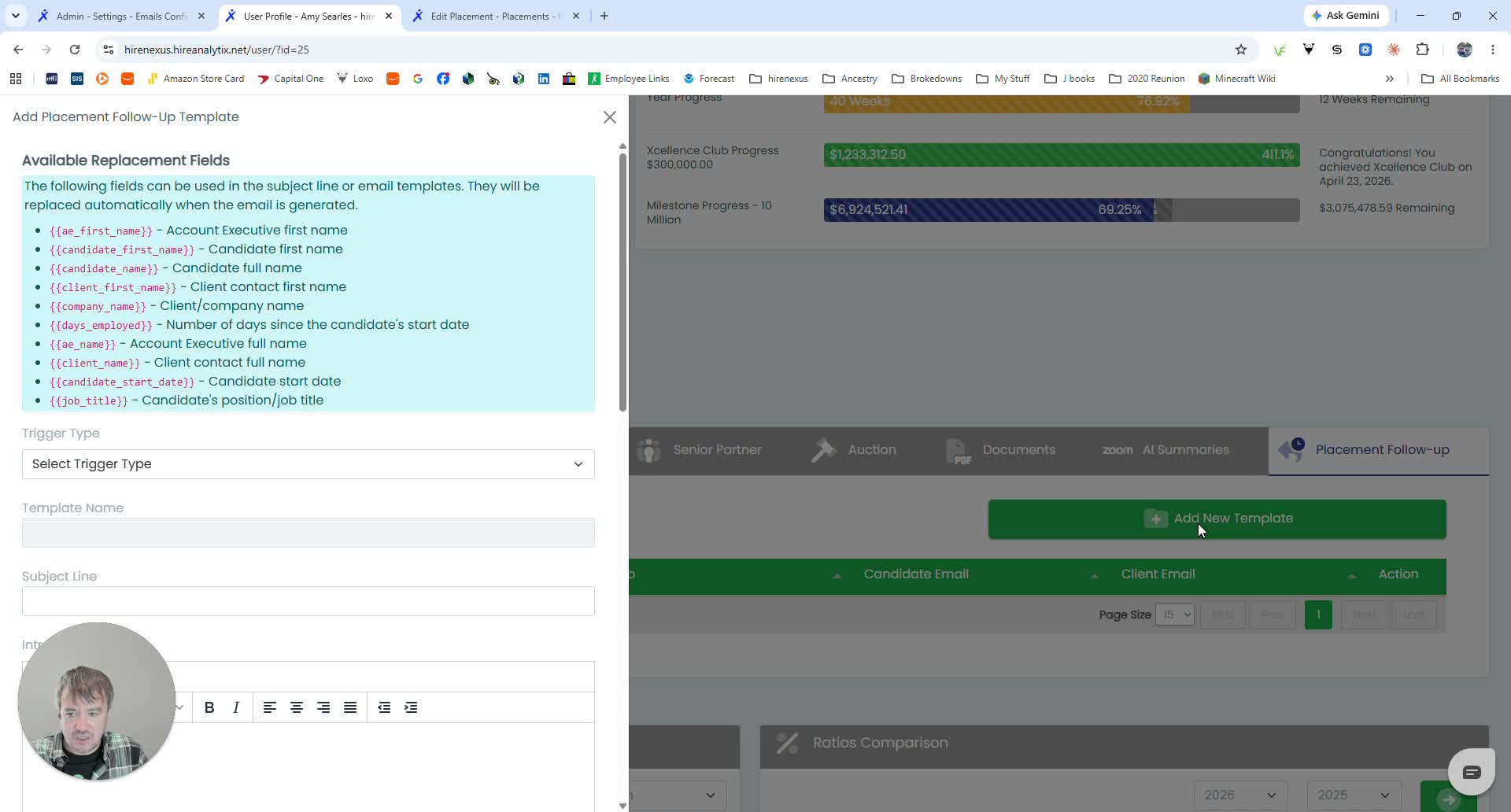Open the Employee Links bookmark
The width and height of the screenshot is (1511, 812).
628,79
